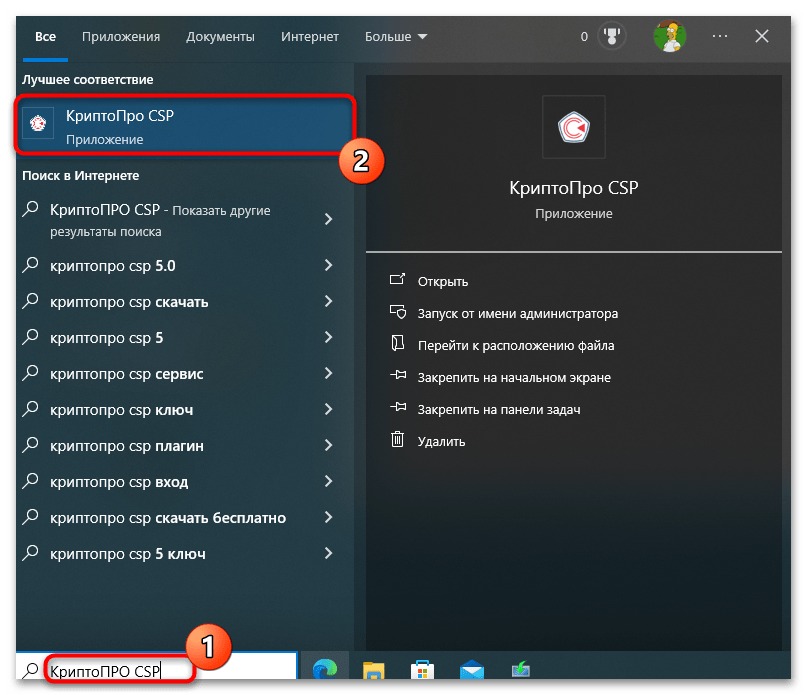Click Запуск от имени администратора
Viewport: 807px width, 695px height.
[x=518, y=314]
